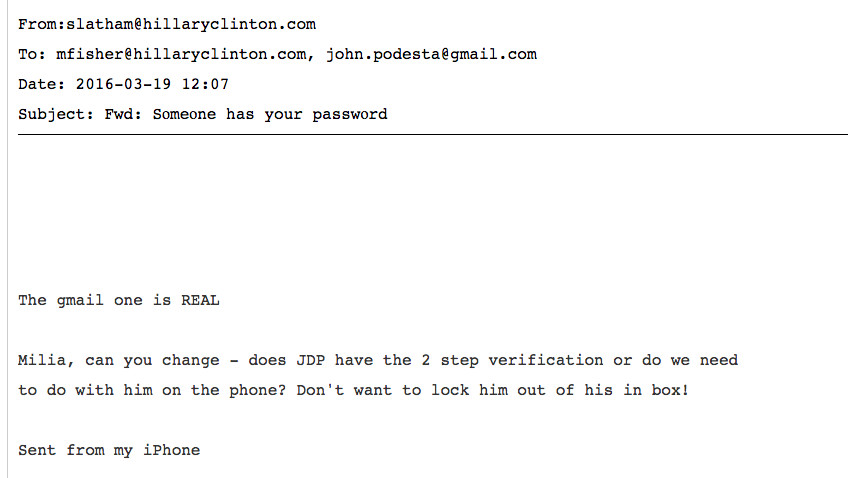Viewport: 848px width, 478px height.
Task: Click the word 'REAL' in the body
Action: pyautogui.click(x=200, y=300)
